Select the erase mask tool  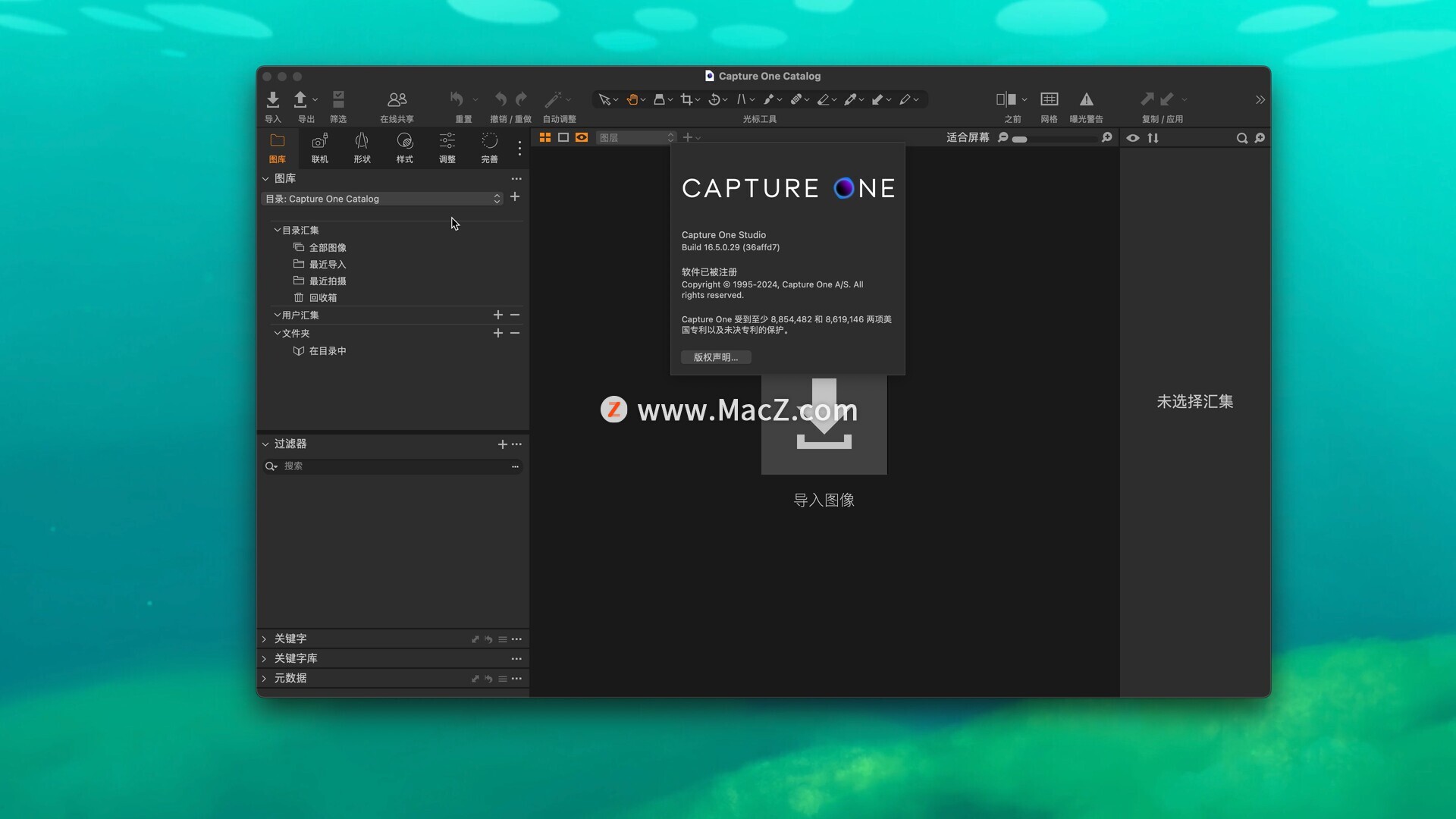823,99
